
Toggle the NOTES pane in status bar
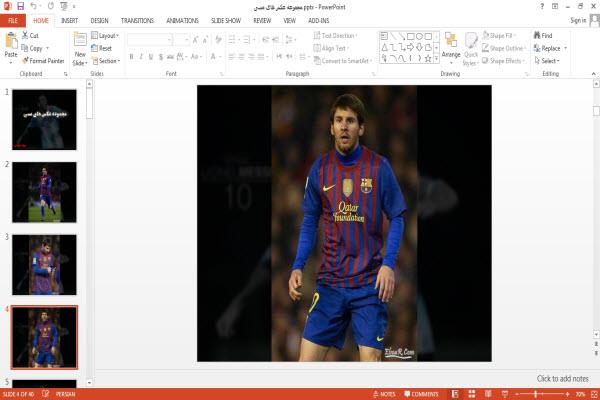tap(384, 394)
